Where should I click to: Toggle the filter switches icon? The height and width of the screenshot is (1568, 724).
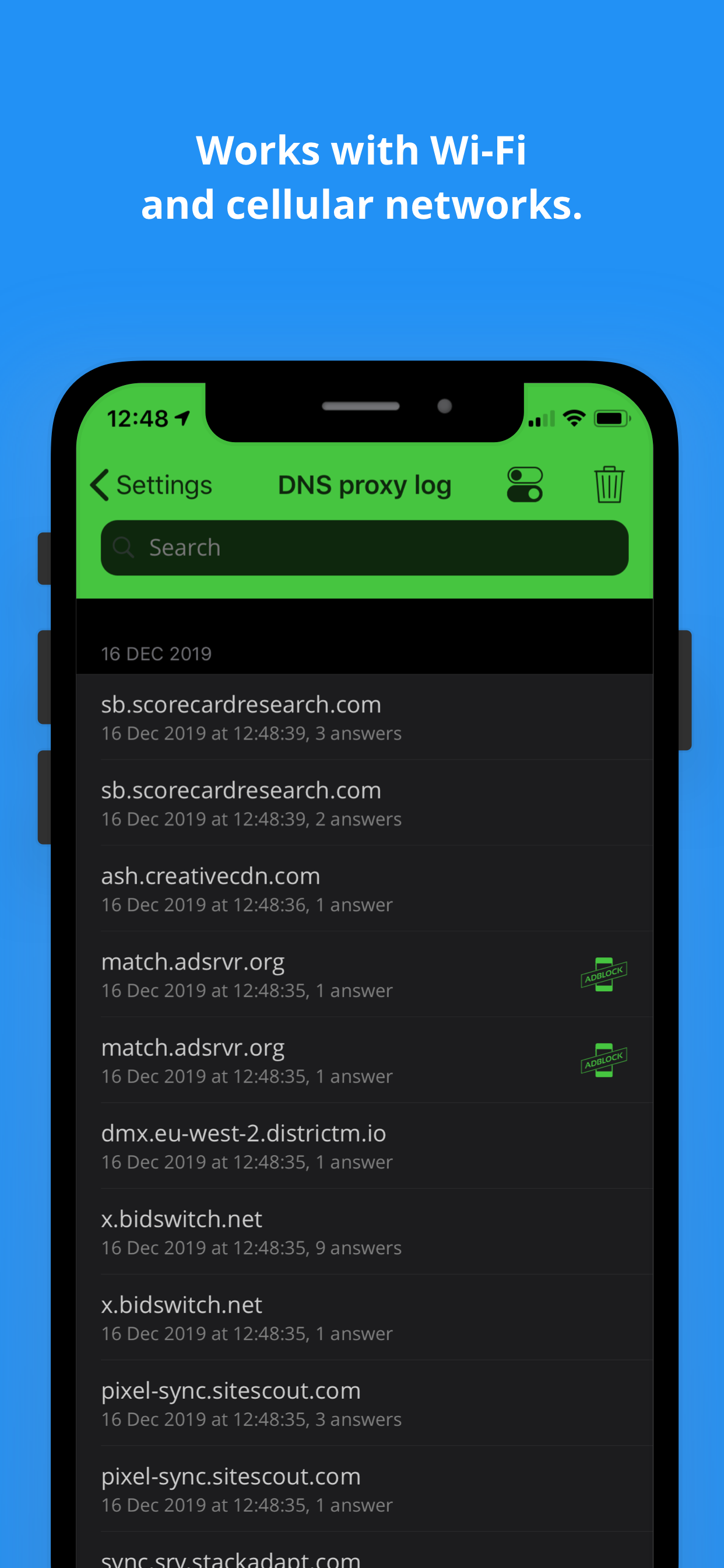pyautogui.click(x=525, y=485)
